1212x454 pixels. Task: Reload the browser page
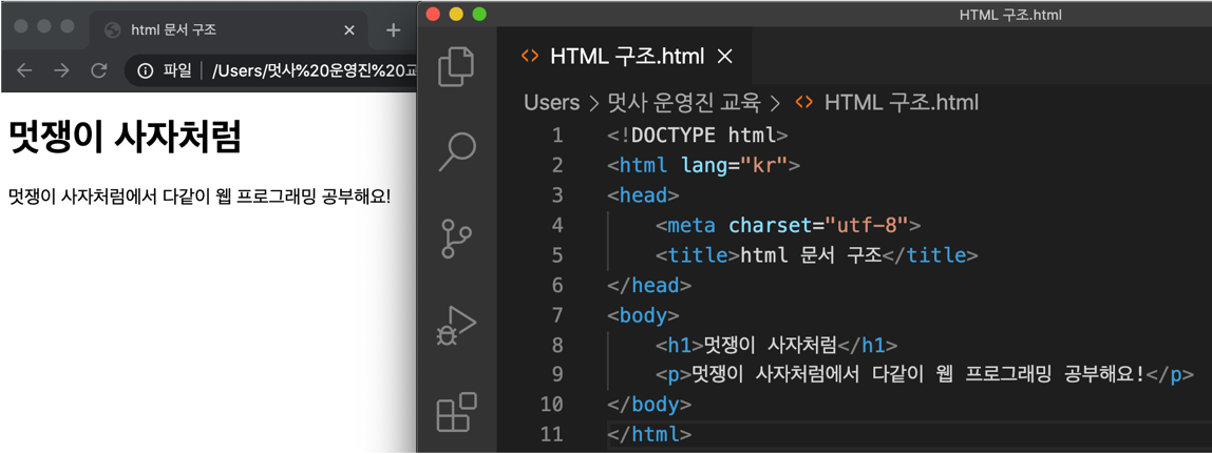coord(99,70)
